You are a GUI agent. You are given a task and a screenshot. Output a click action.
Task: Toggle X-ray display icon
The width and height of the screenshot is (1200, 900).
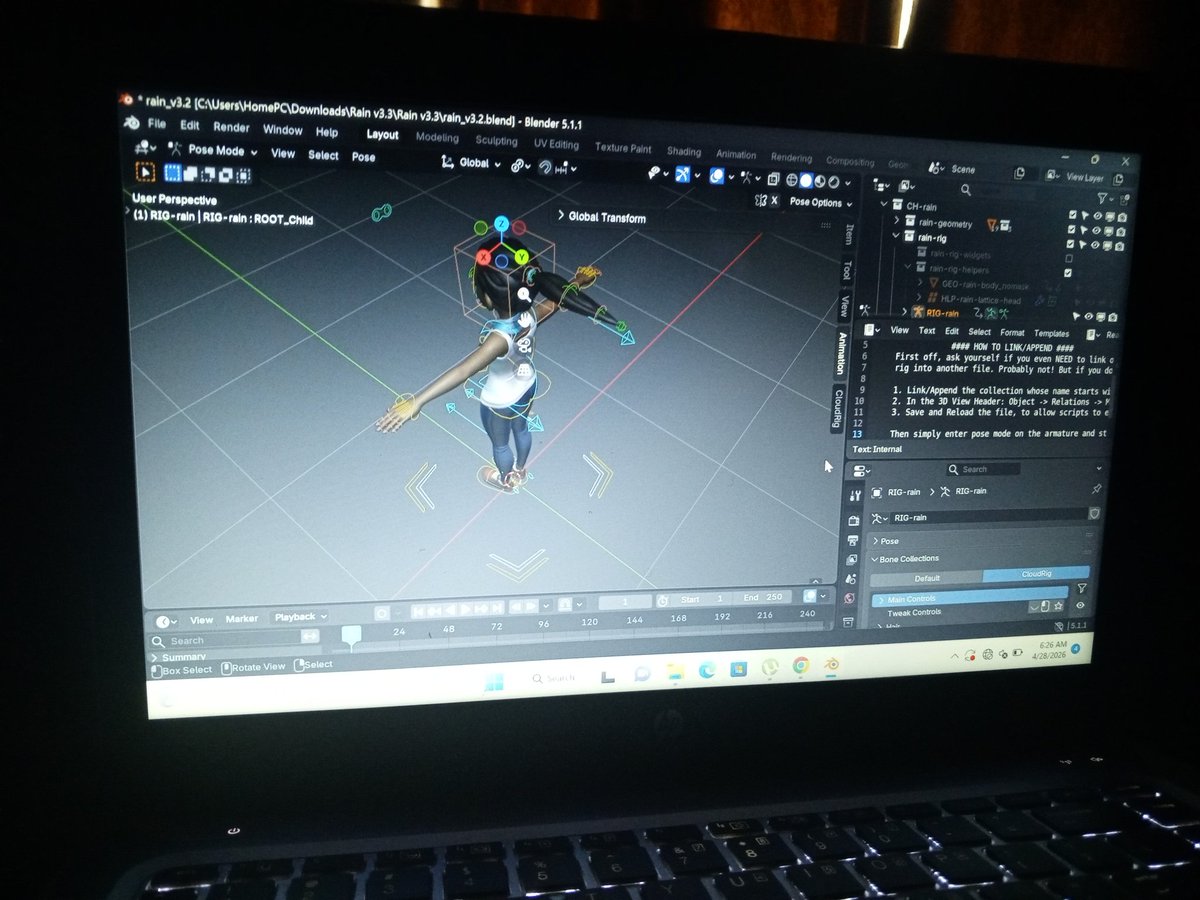pyautogui.click(x=774, y=180)
